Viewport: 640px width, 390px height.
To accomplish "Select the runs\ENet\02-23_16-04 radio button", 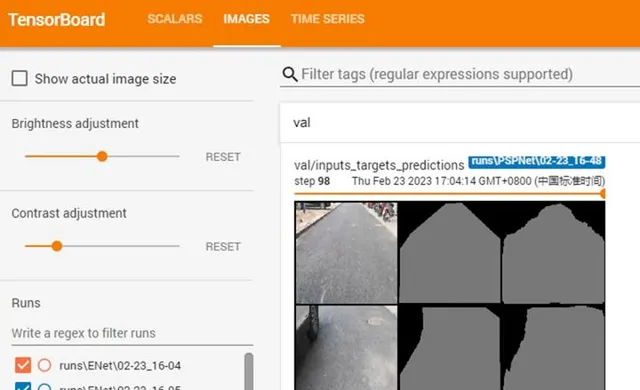I will [44, 365].
